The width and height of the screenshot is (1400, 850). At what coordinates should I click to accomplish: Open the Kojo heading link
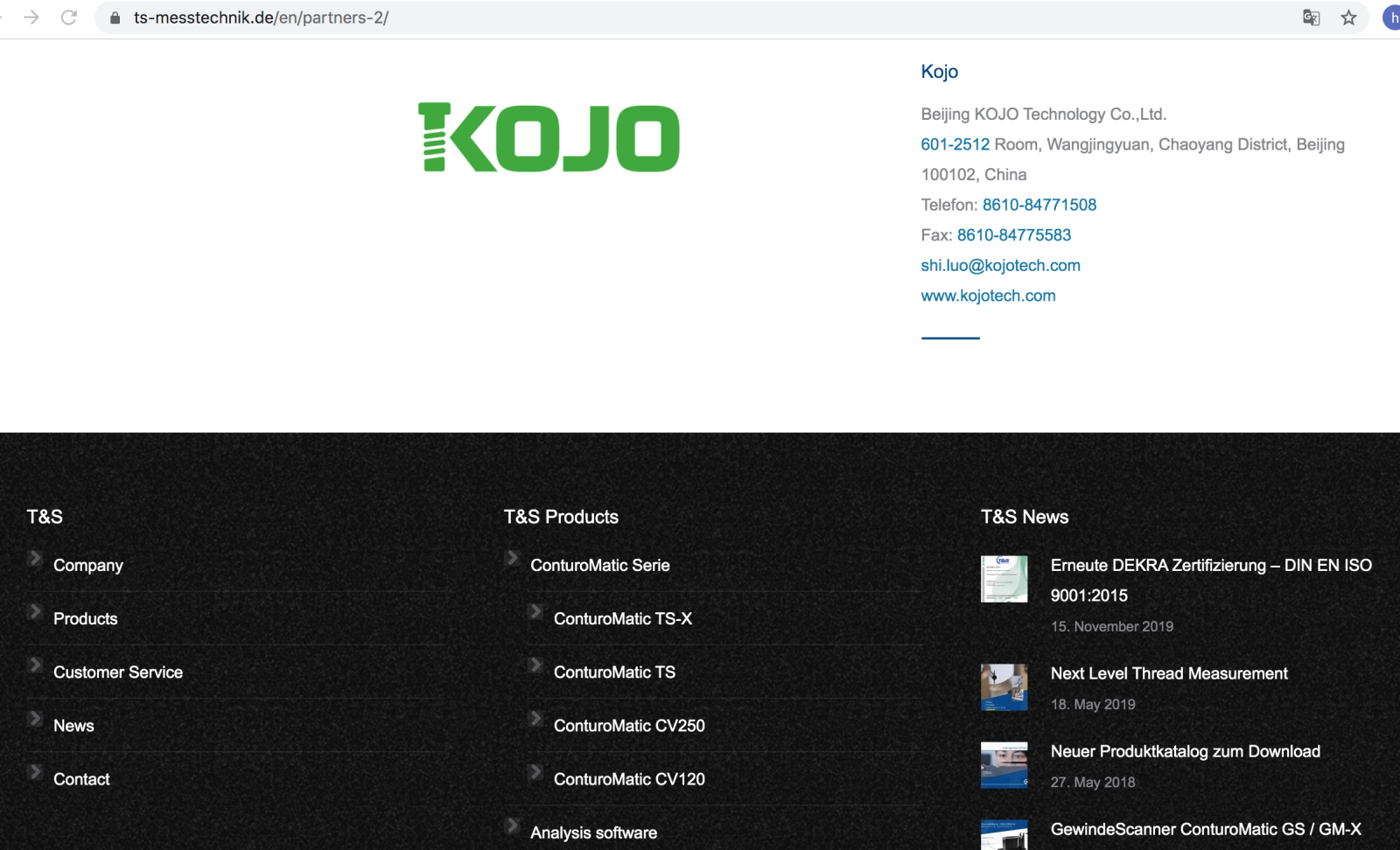click(939, 72)
